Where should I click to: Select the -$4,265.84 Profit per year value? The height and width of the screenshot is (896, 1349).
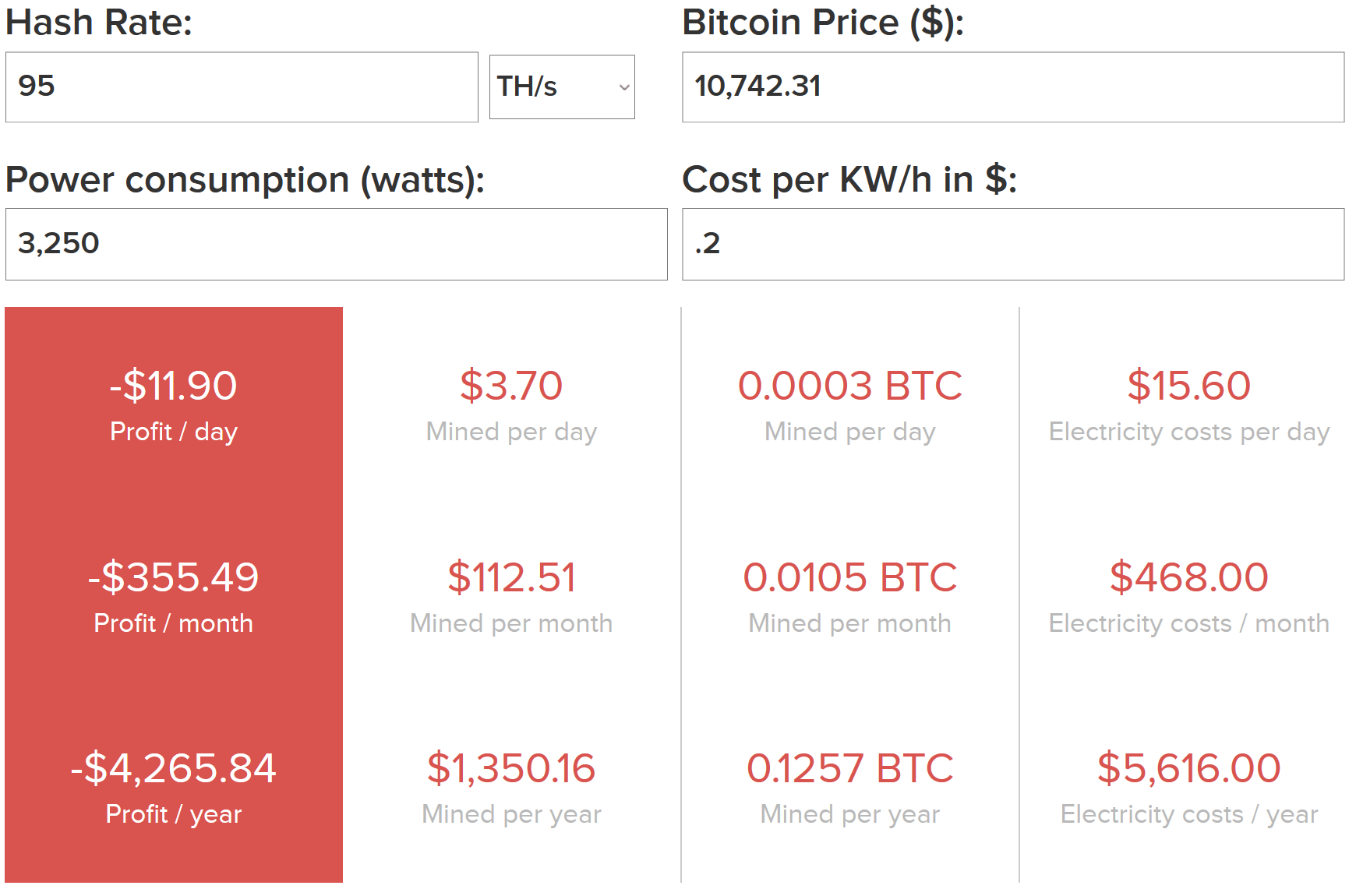[x=173, y=768]
